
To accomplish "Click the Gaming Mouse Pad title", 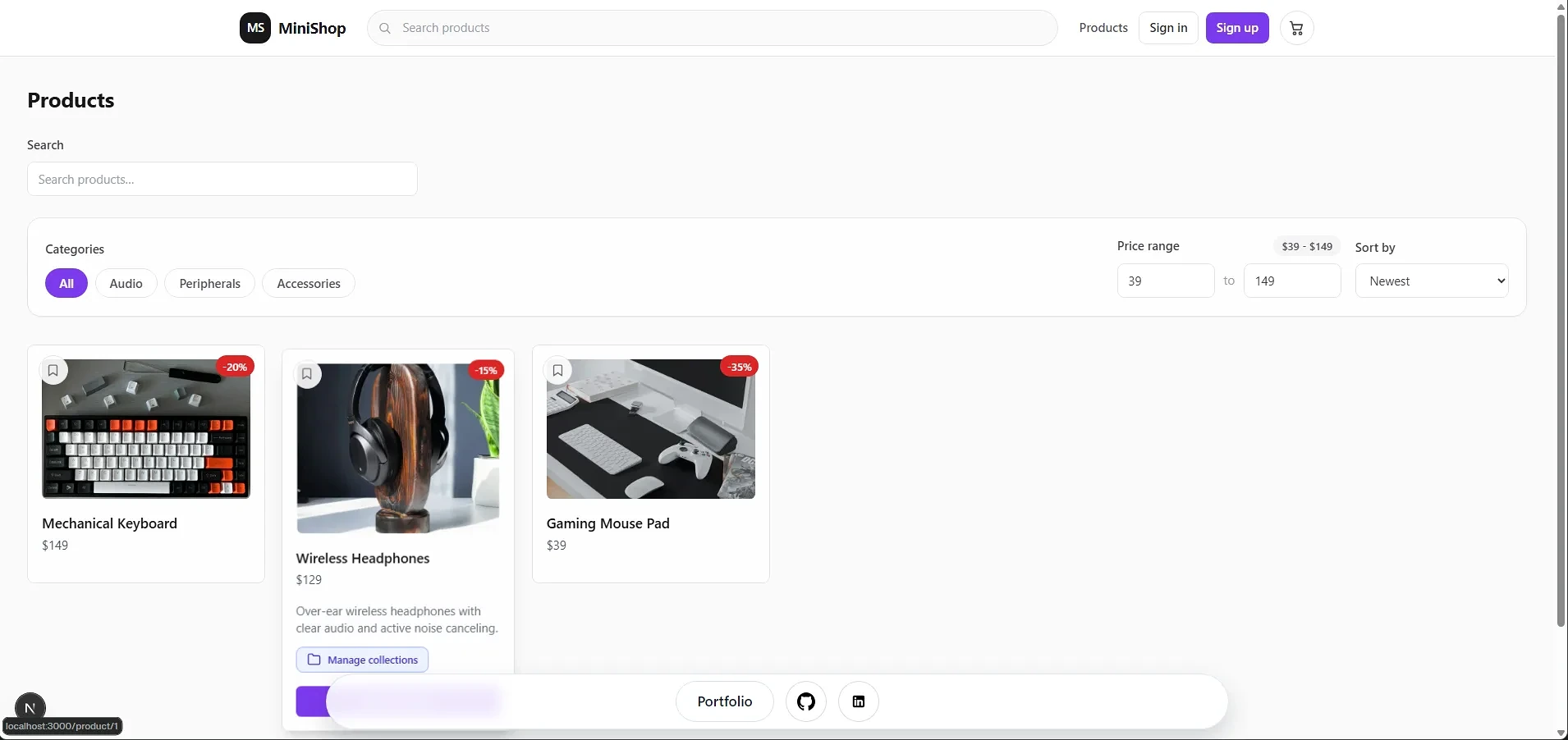I will point(608,523).
